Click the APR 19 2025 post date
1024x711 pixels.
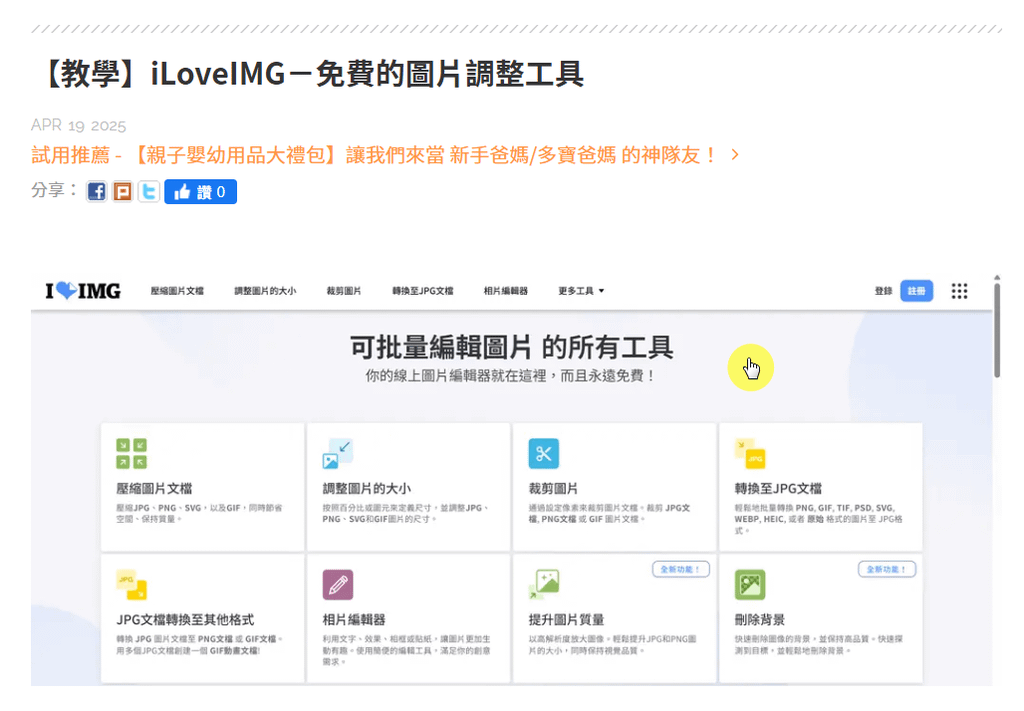tap(78, 125)
